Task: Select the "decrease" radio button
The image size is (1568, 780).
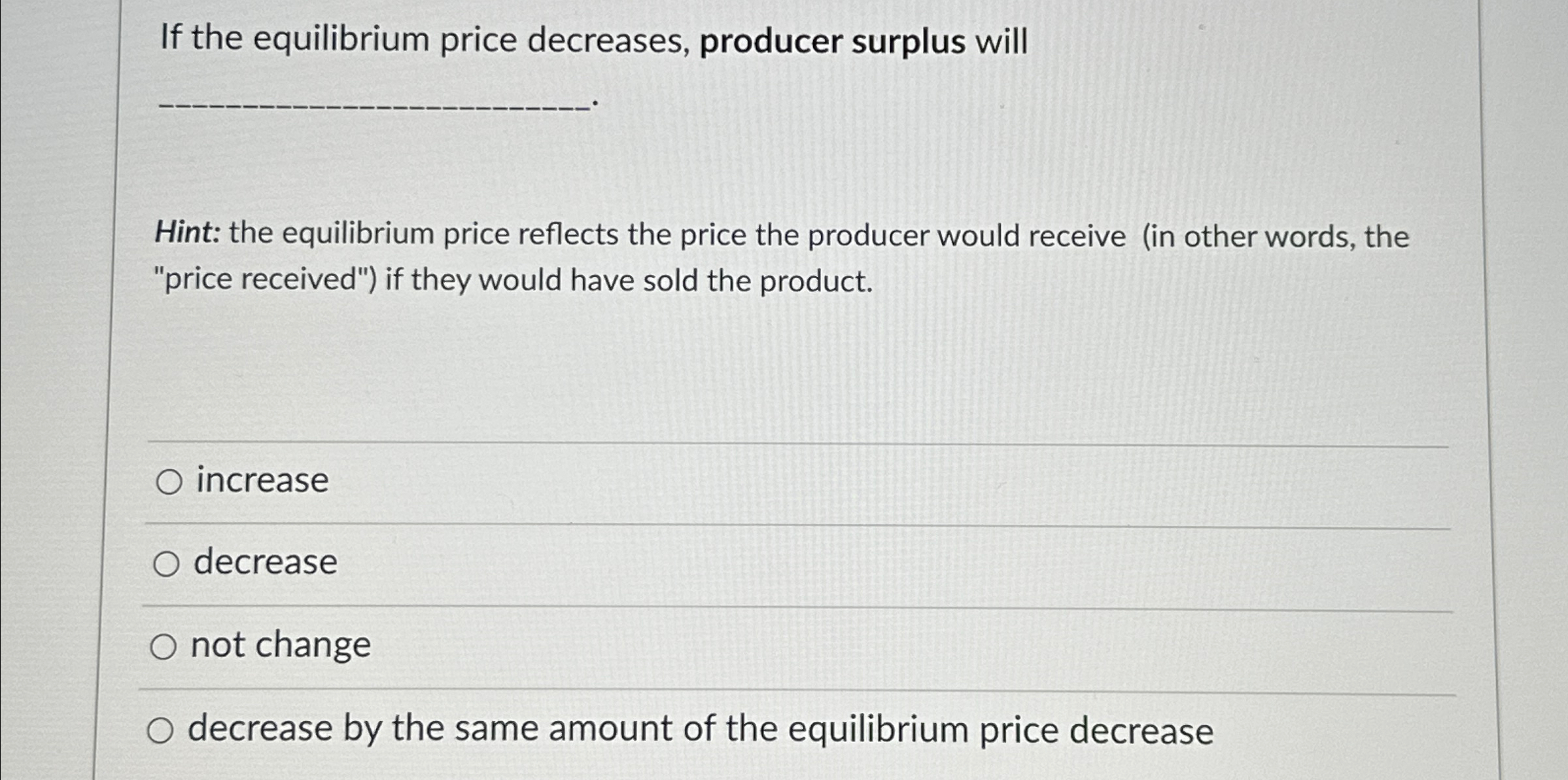Action: click(x=167, y=563)
